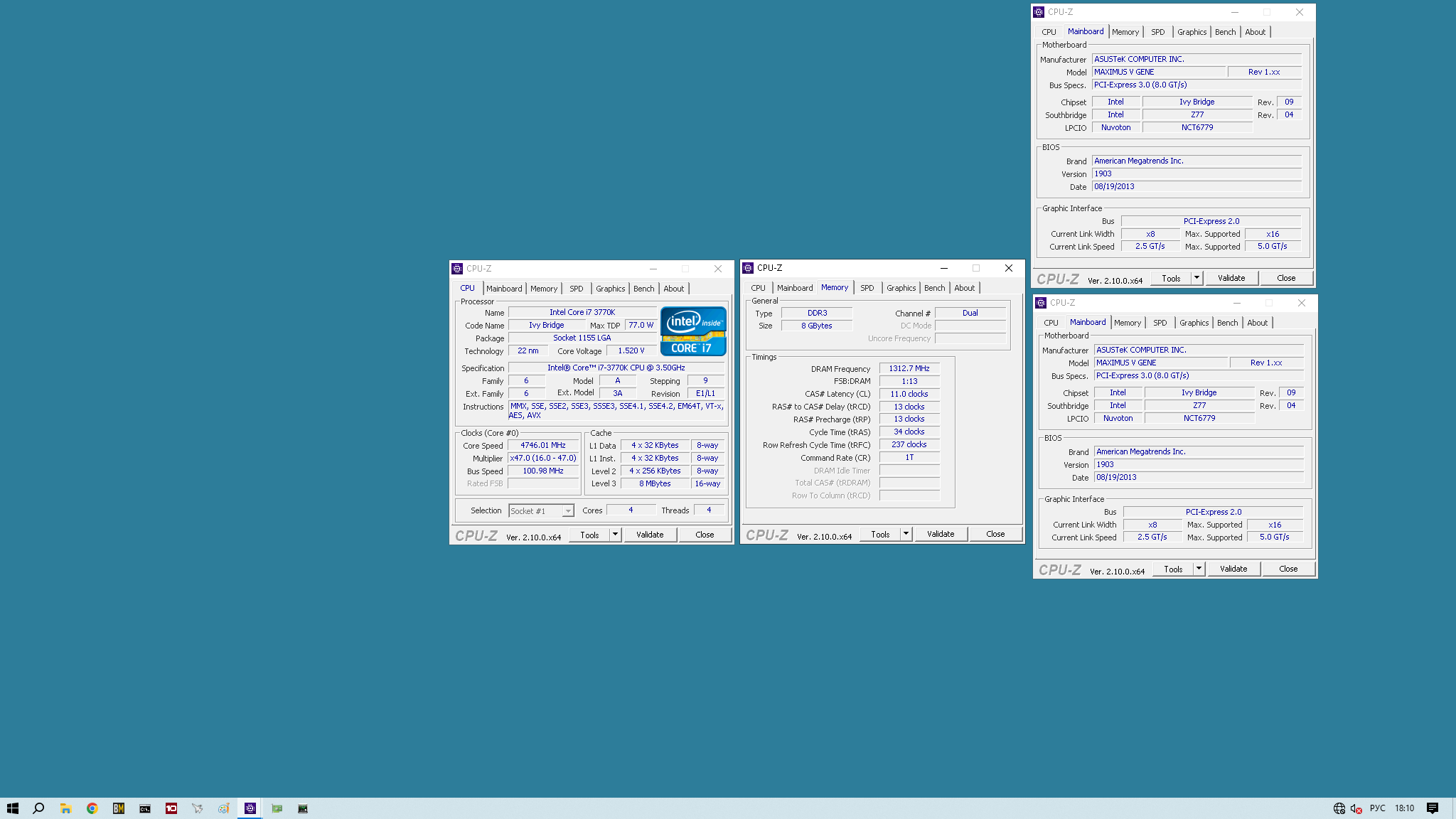Open About tab in the processor window

pyautogui.click(x=674, y=289)
